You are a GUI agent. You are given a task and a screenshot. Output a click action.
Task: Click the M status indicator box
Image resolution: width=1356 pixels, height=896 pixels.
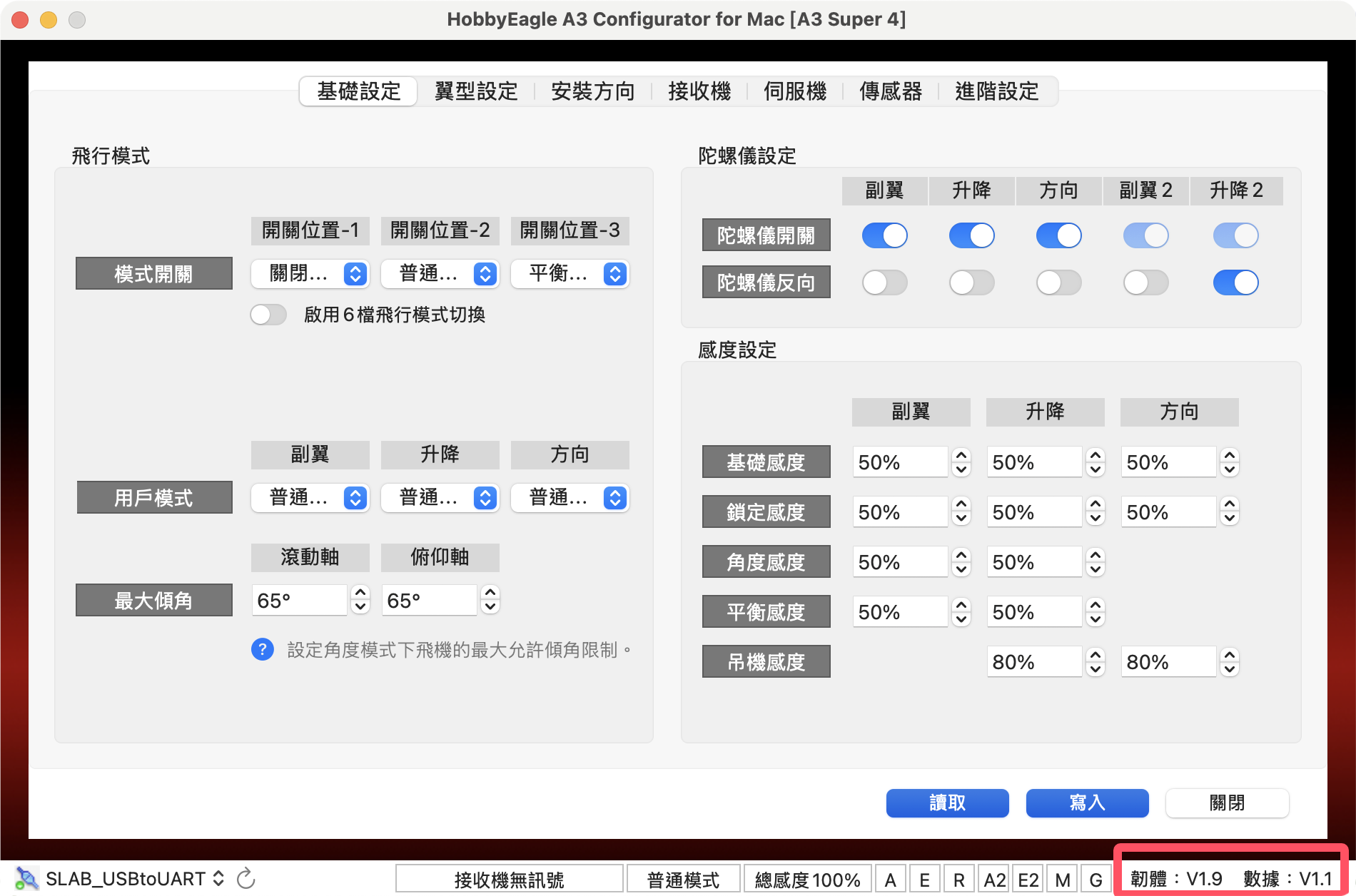pos(1062,880)
